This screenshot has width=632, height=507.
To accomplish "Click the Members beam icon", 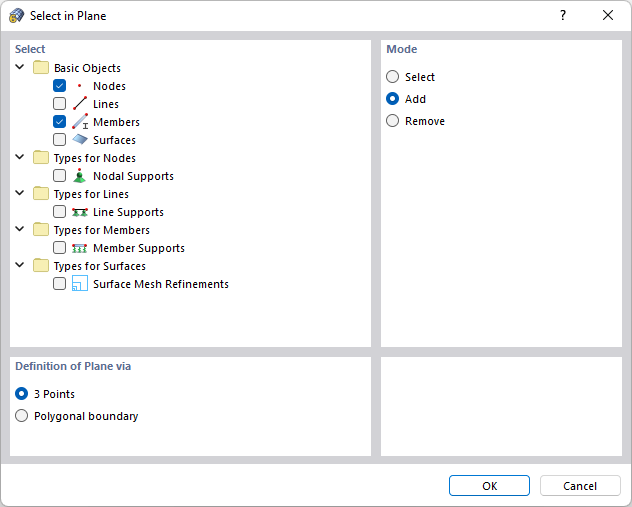I will pos(80,122).
